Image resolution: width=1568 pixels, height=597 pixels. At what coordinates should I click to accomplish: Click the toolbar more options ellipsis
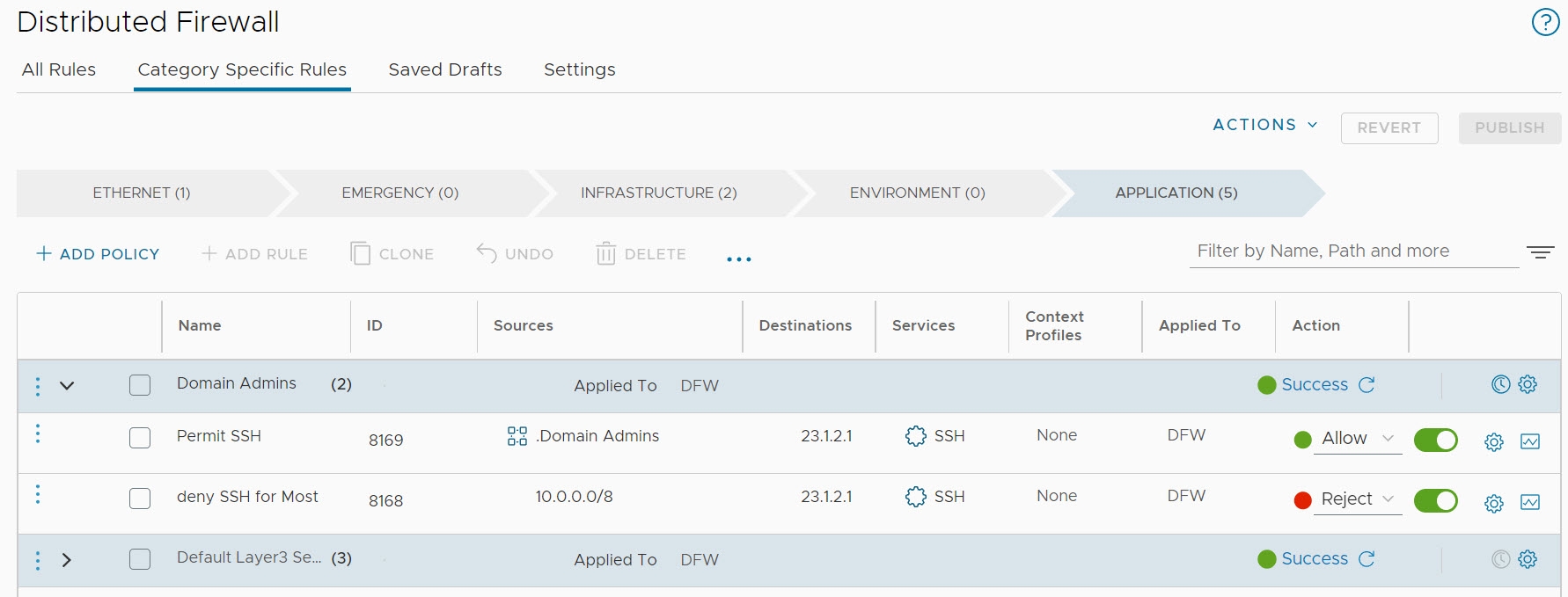point(738,259)
